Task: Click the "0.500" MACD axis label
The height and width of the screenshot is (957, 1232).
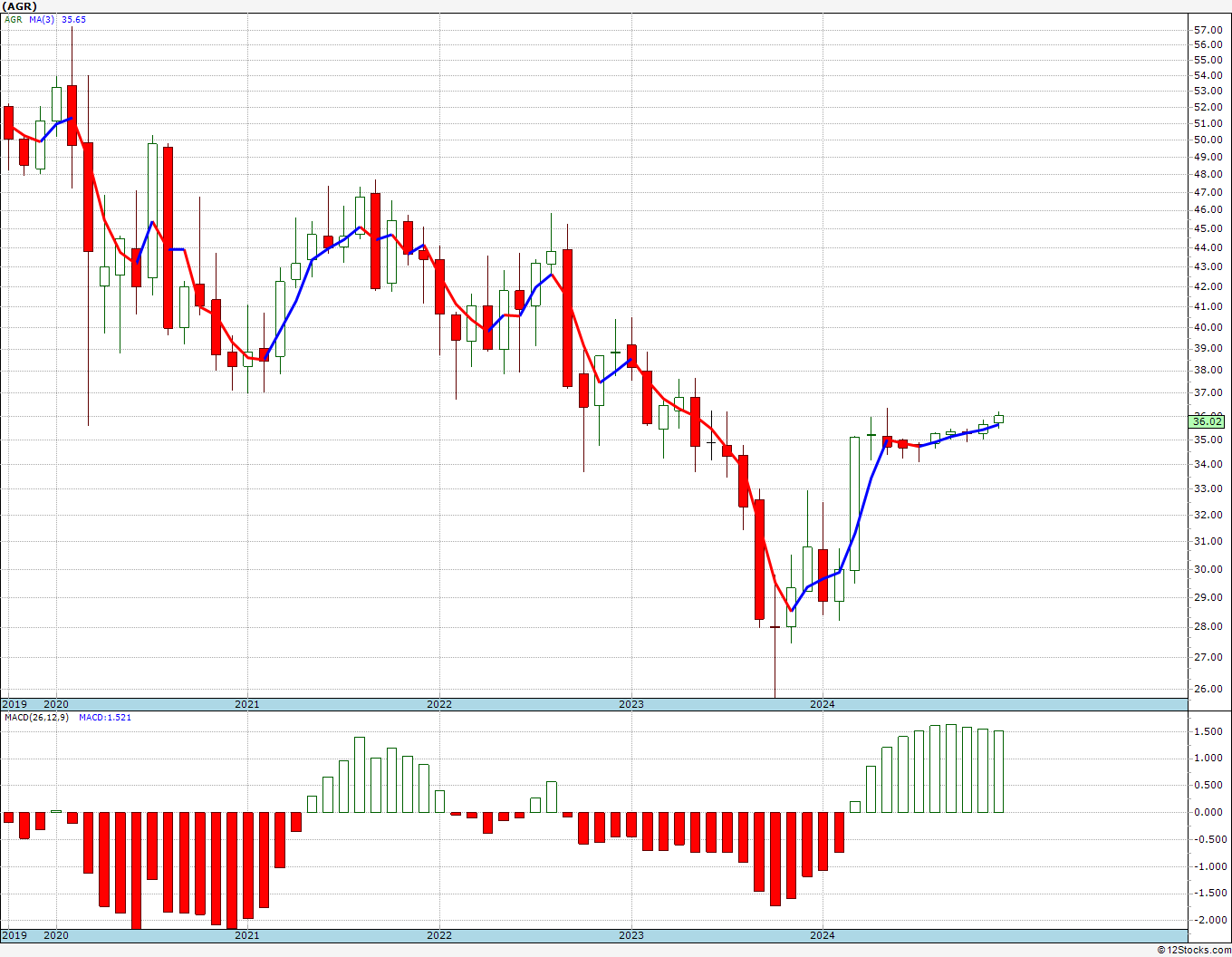Action: [x=1208, y=785]
